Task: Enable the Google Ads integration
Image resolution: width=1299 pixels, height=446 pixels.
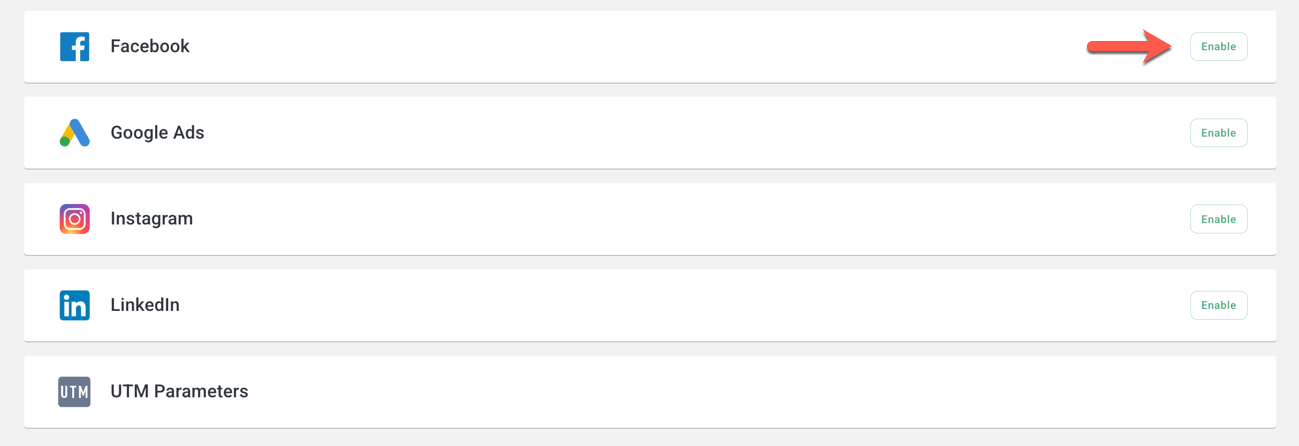Action: coord(1218,133)
